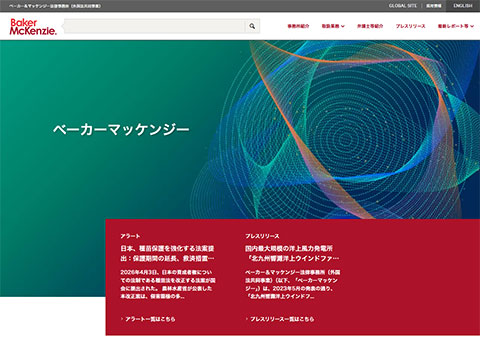
Task: Open the 事務所紹介 menu item
Action: (x=298, y=26)
